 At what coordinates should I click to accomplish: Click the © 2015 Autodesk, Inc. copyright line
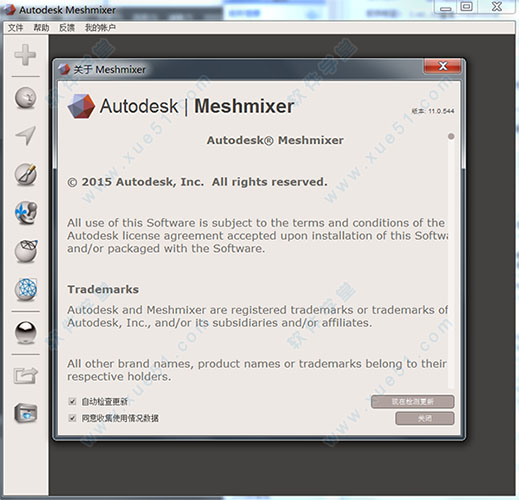(197, 182)
